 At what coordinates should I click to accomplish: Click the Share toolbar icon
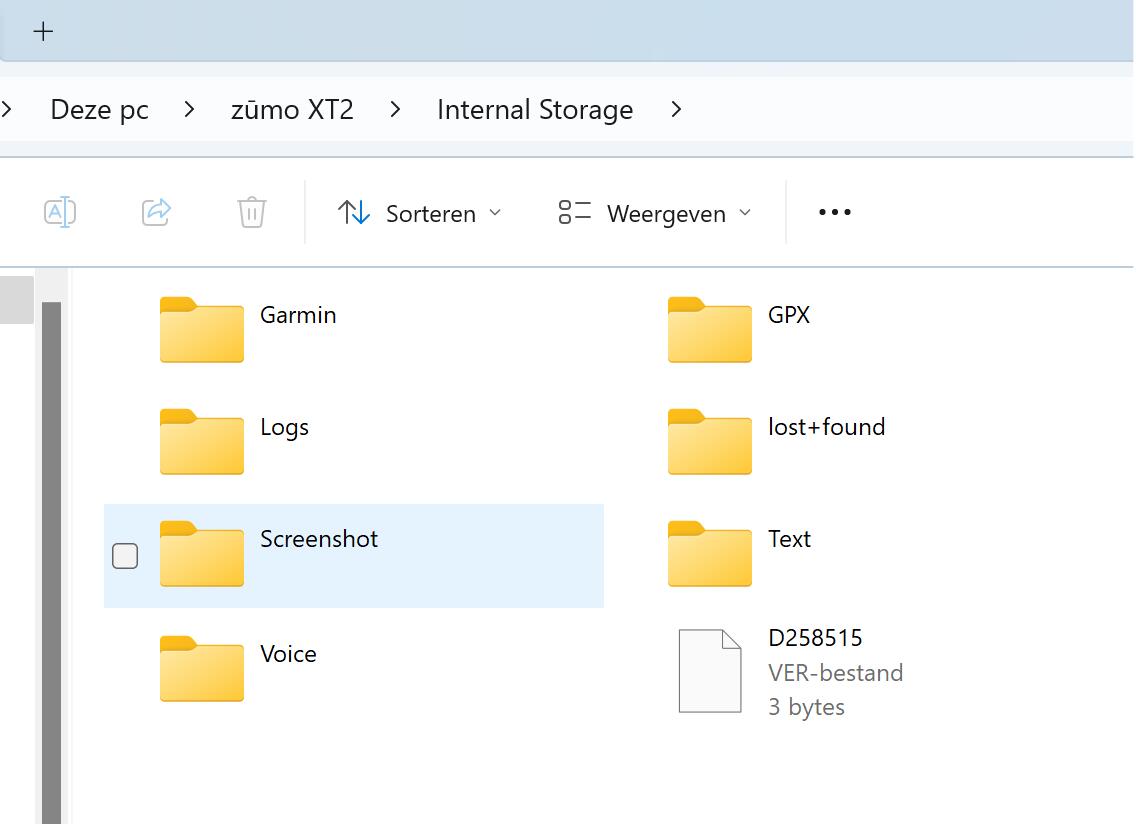click(156, 212)
